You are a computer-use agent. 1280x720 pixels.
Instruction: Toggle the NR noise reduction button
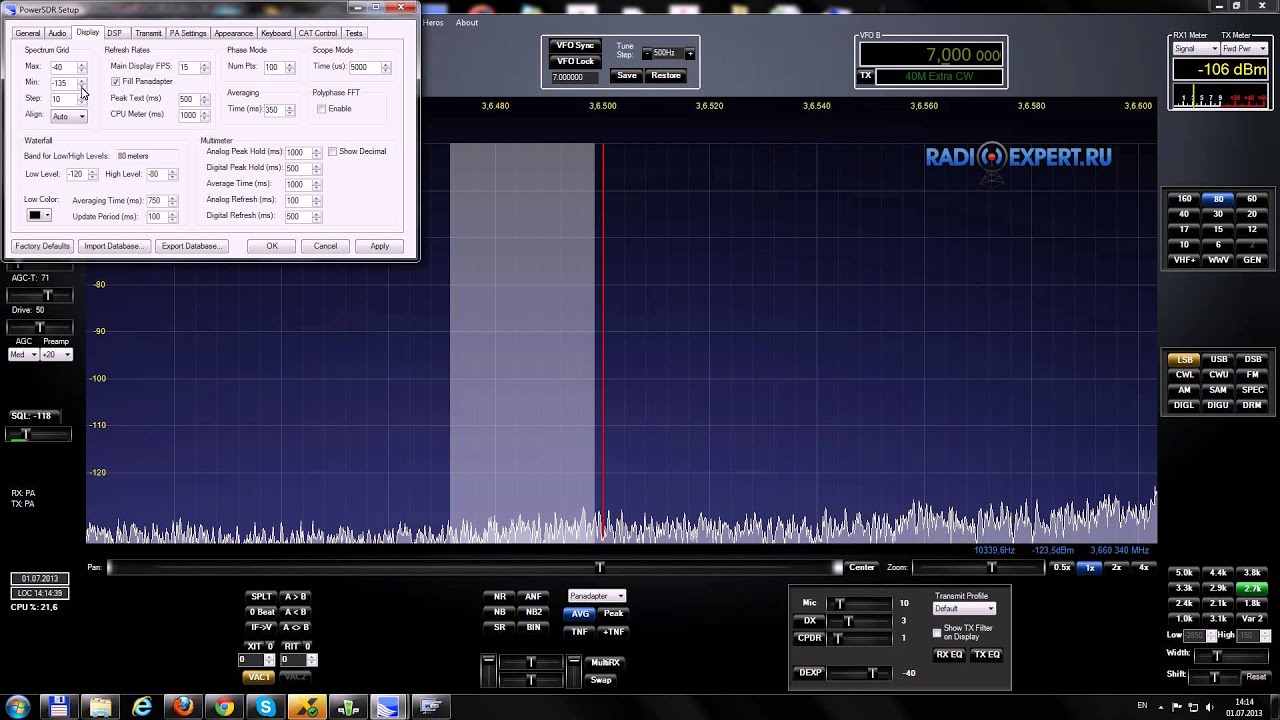coord(500,596)
